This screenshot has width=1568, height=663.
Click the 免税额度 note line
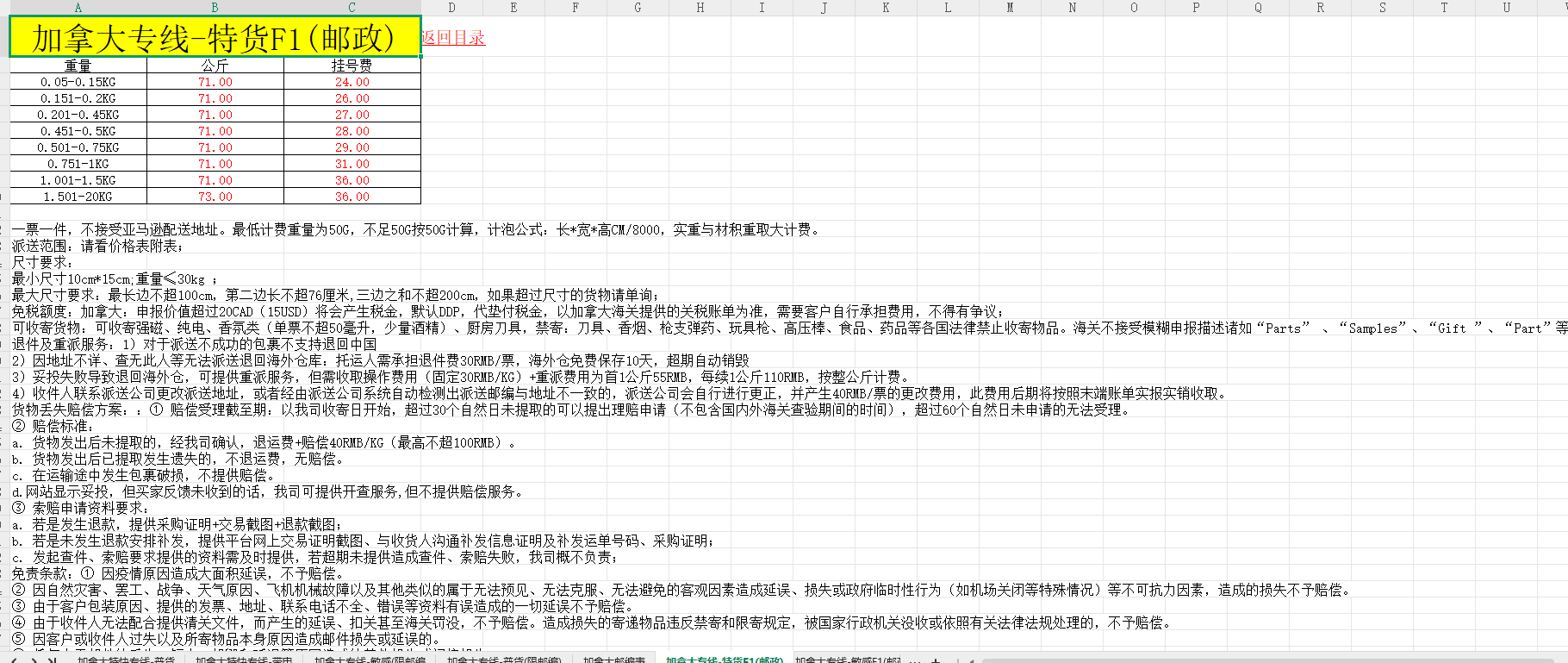507,311
